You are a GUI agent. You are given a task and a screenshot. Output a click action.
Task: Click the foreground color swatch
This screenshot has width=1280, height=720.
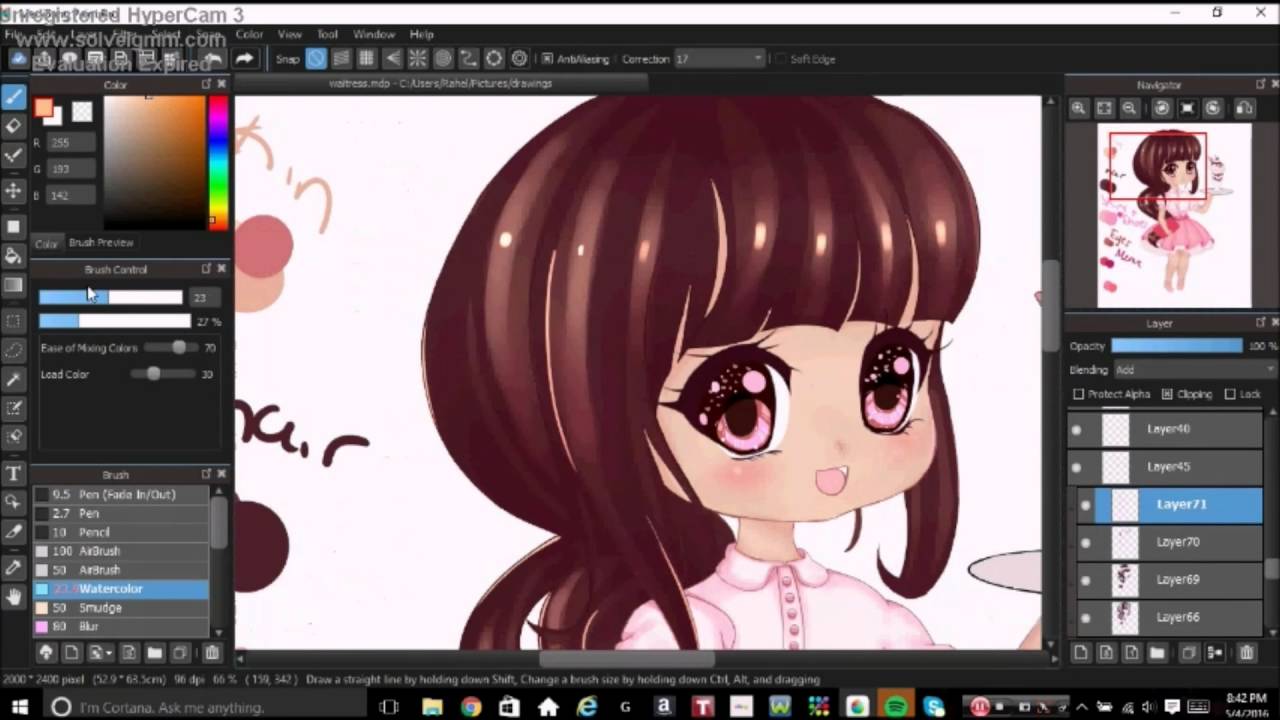click(x=42, y=107)
